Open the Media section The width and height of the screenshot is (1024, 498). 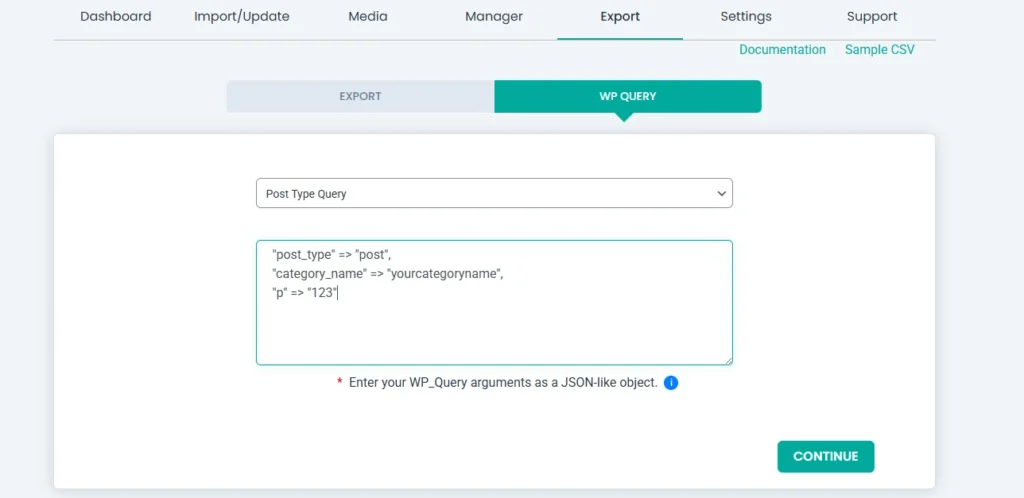pyautogui.click(x=367, y=17)
